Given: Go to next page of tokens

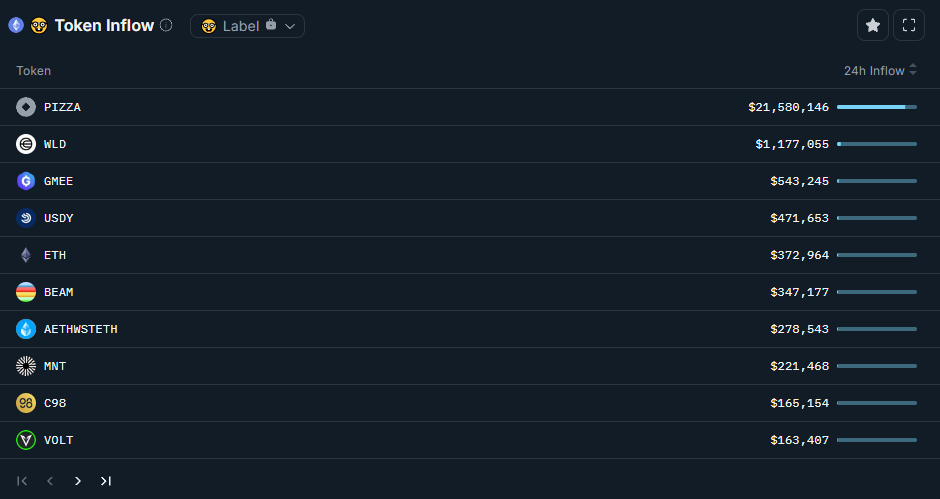Looking at the screenshot, I should coord(78,481).
